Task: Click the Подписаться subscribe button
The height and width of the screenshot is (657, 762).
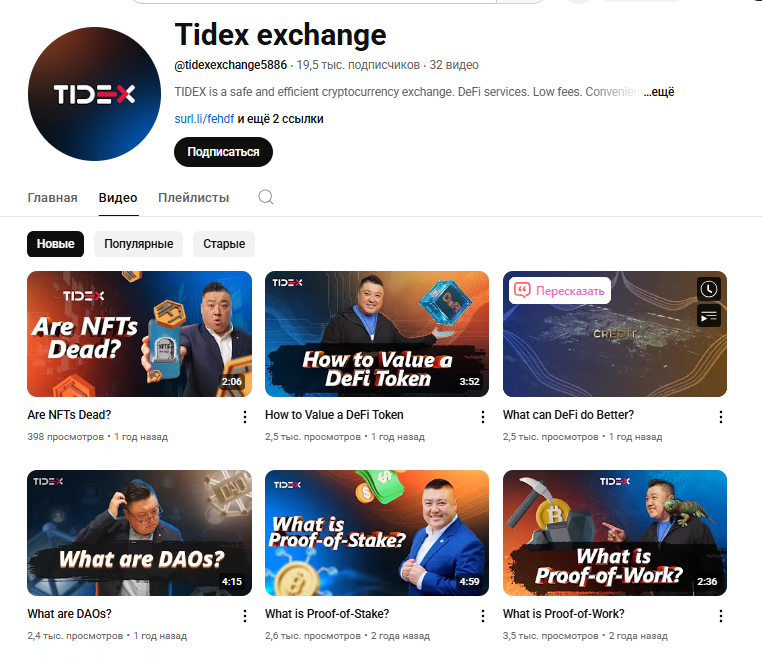Action: 224,152
